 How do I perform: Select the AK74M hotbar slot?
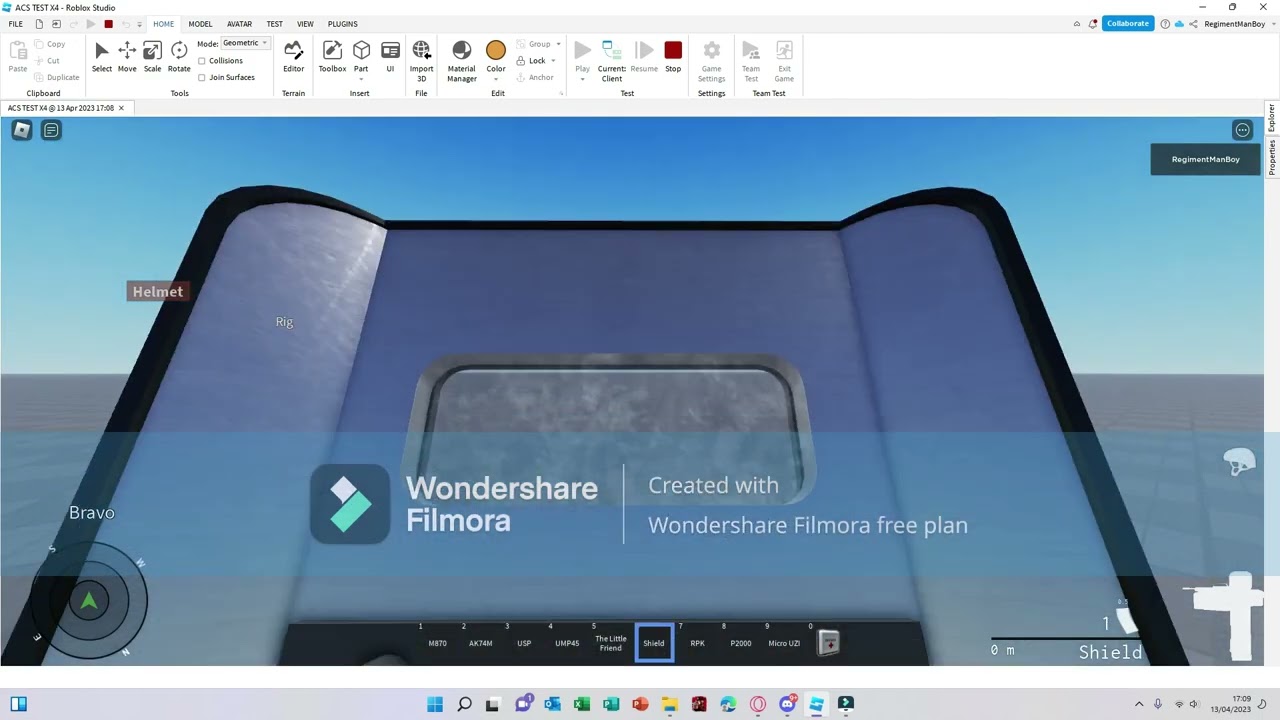click(481, 643)
